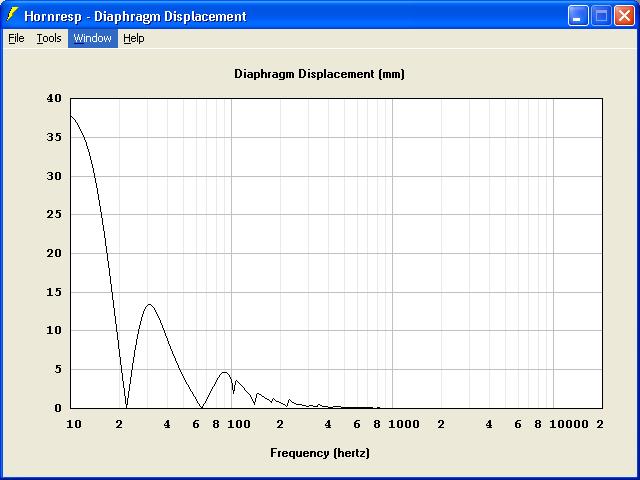Screen dimensions: 640x480
Task: Click the y-axis value 25
Action: [x=53, y=214]
